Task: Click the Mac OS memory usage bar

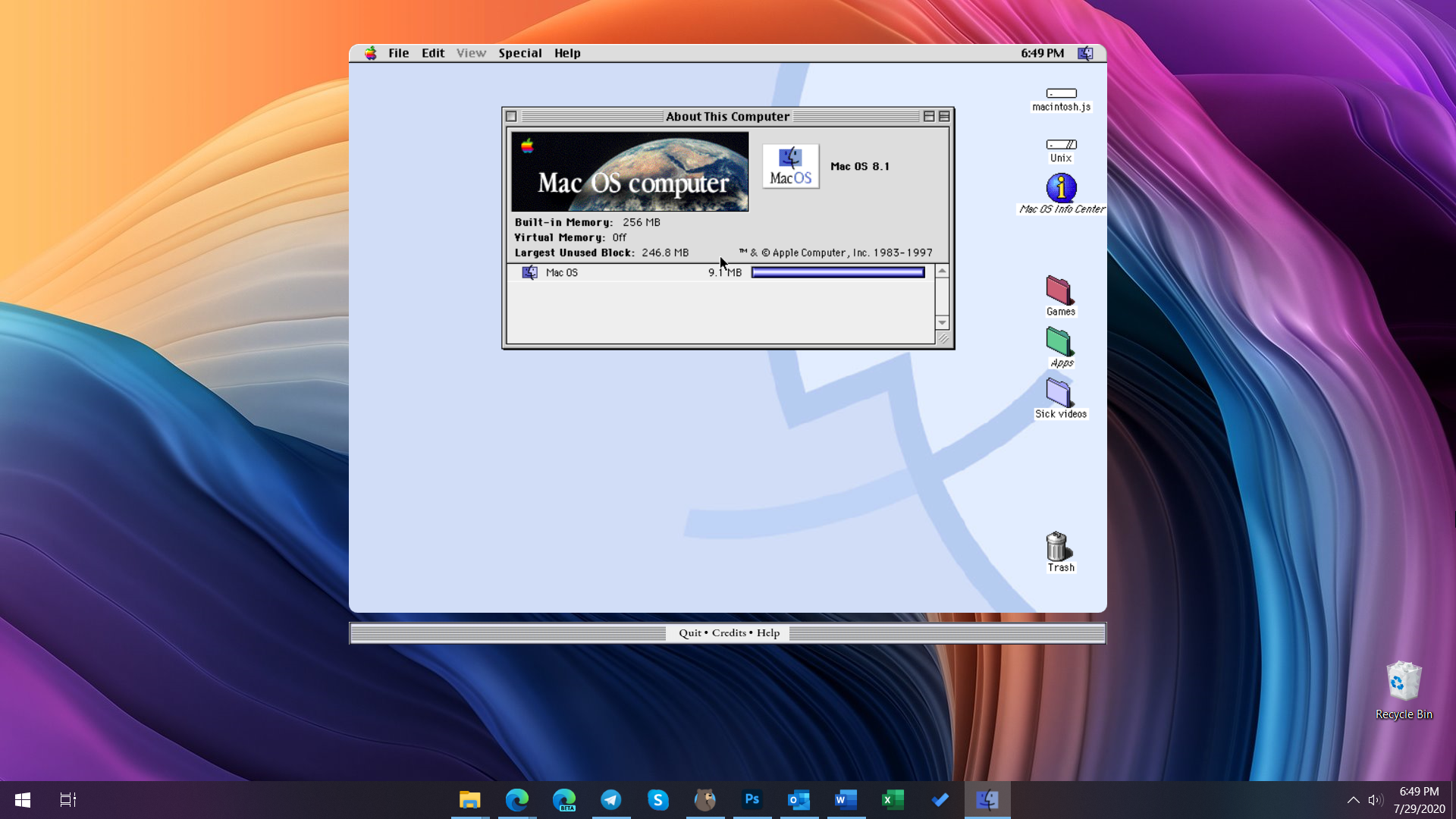Action: (837, 271)
